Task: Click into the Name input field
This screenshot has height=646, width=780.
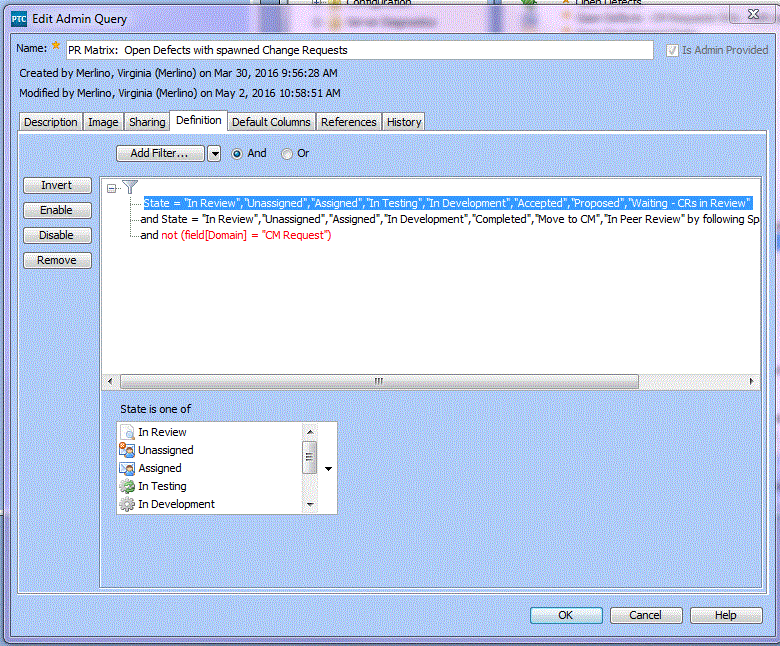Action: tap(360, 50)
